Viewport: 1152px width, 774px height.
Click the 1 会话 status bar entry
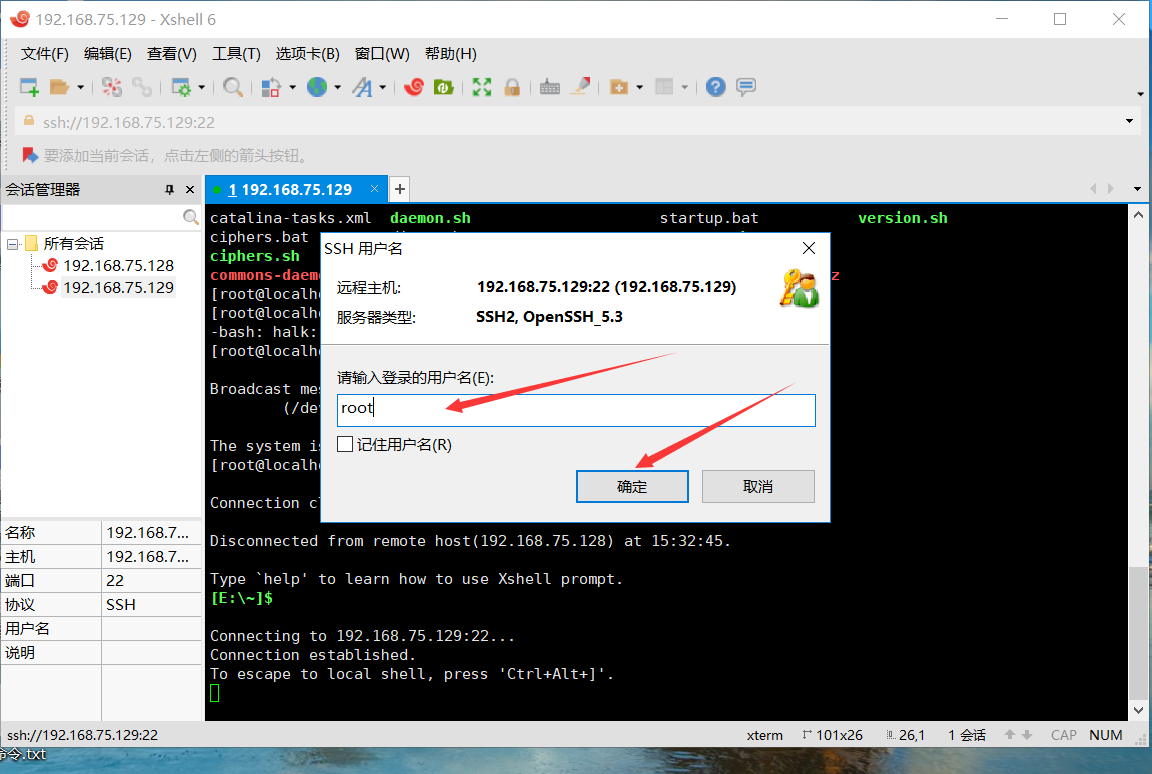point(967,735)
